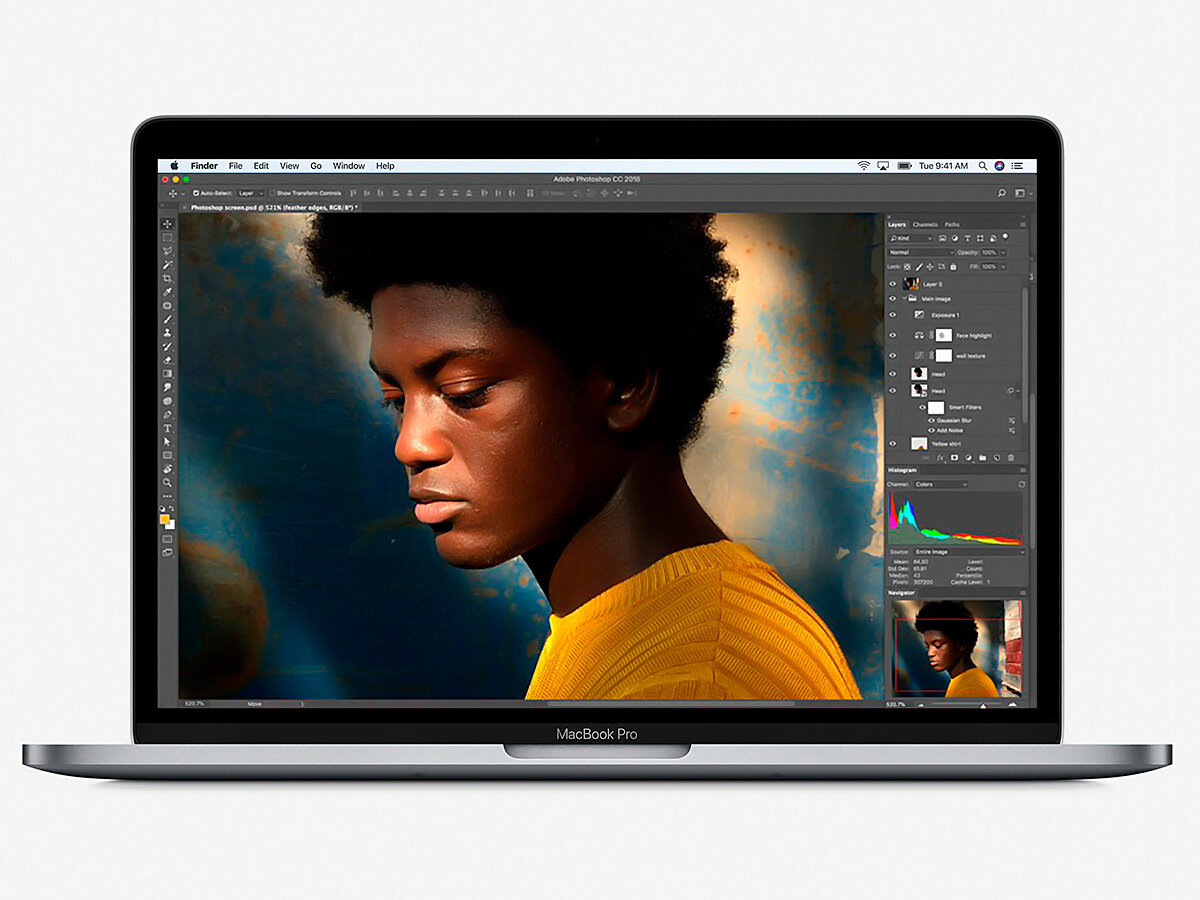1200x900 pixels.
Task: Select the Path Selection arrow tool
Action: (168, 441)
